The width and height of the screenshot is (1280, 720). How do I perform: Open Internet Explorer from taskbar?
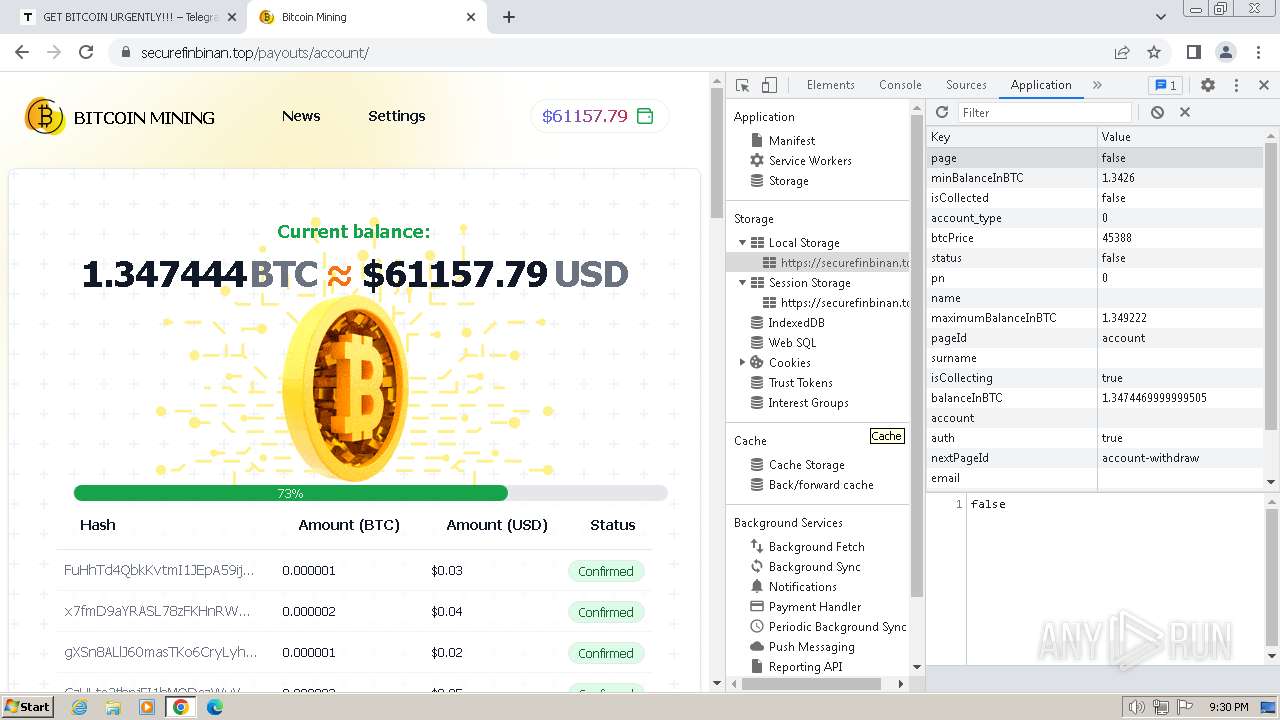[79, 707]
